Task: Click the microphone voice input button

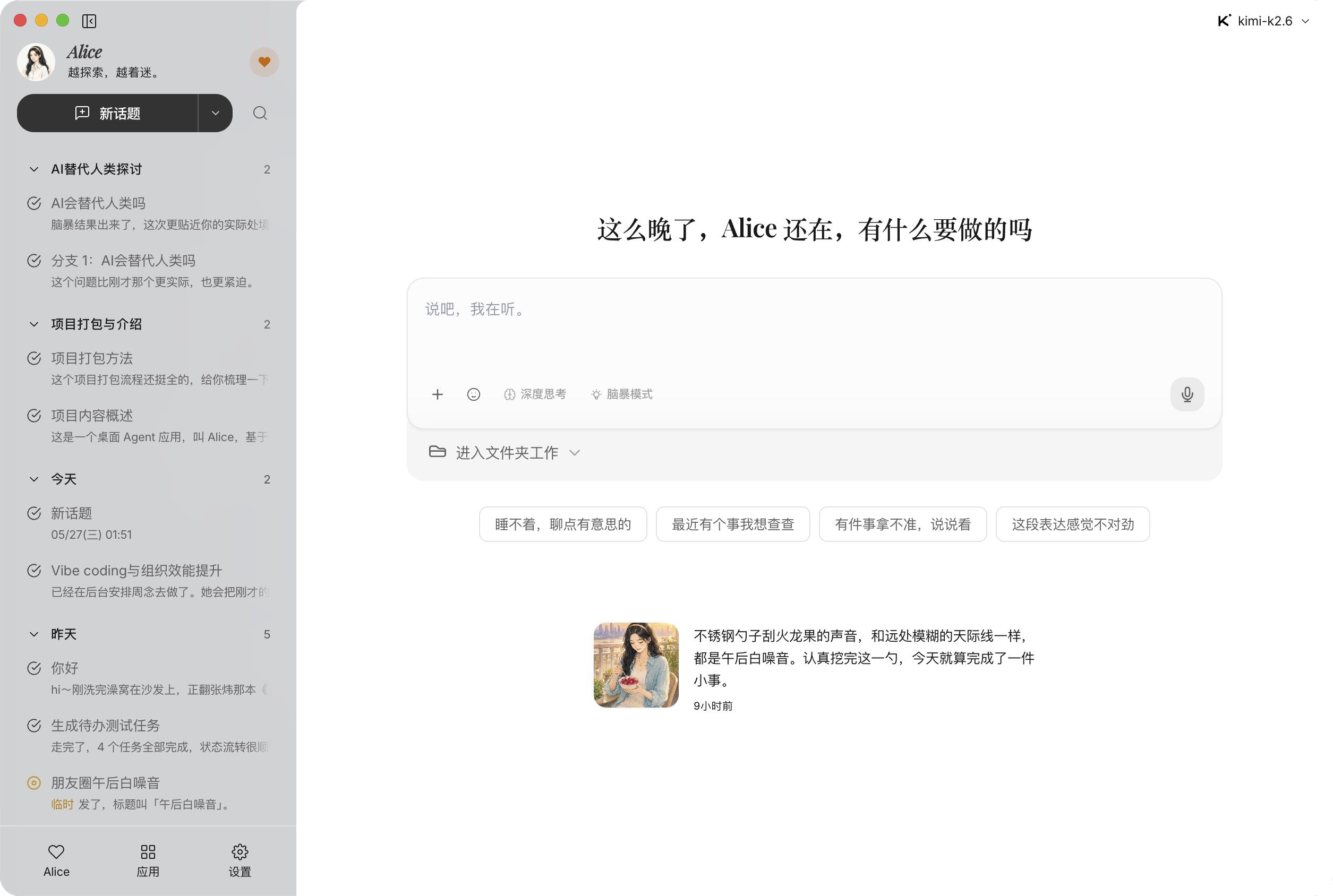Action: tap(1187, 394)
